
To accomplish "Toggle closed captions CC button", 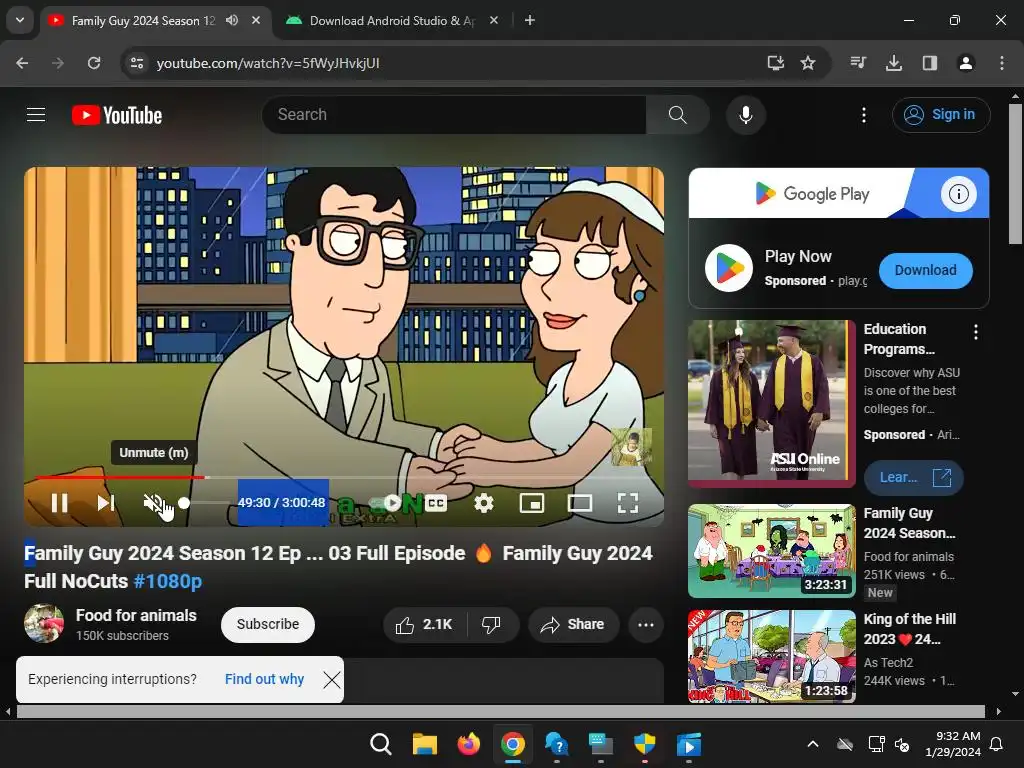I will [x=436, y=503].
